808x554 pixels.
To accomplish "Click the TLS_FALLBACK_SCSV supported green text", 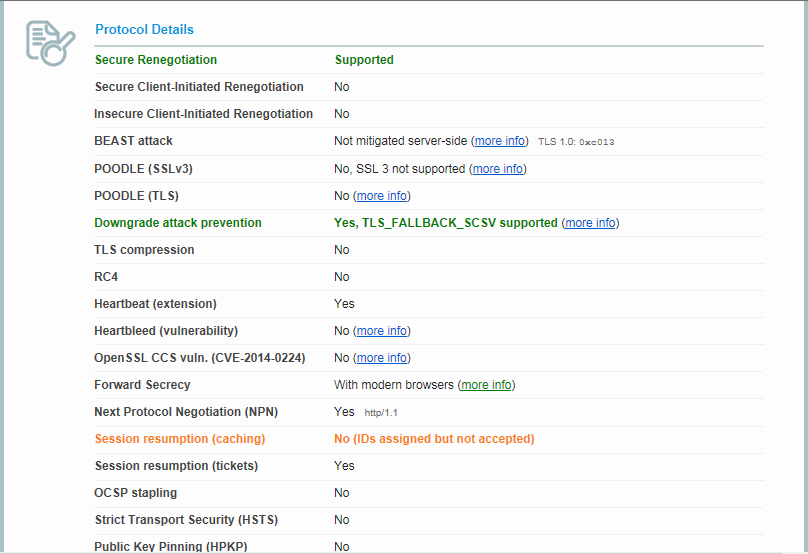I will click(445, 223).
